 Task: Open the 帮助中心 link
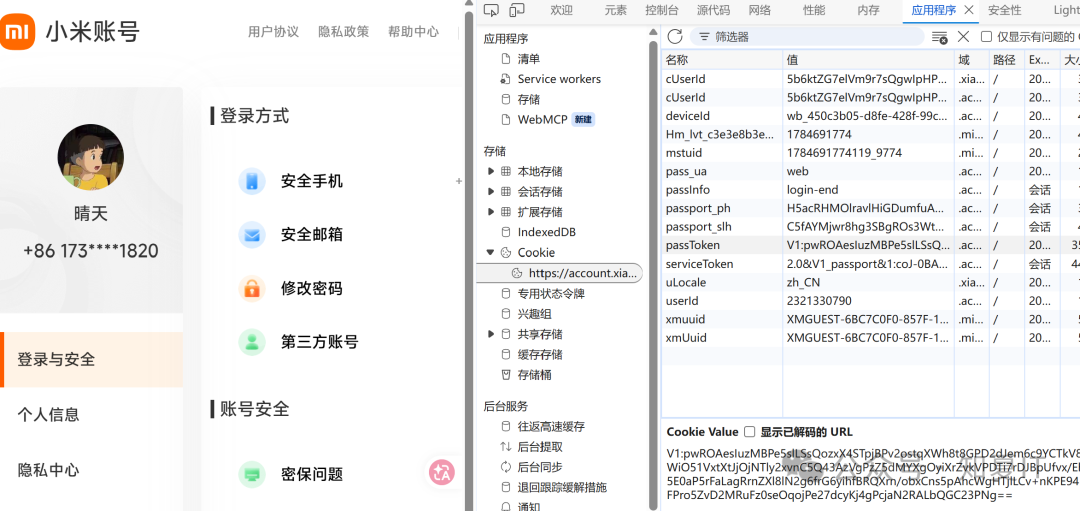click(x=413, y=32)
